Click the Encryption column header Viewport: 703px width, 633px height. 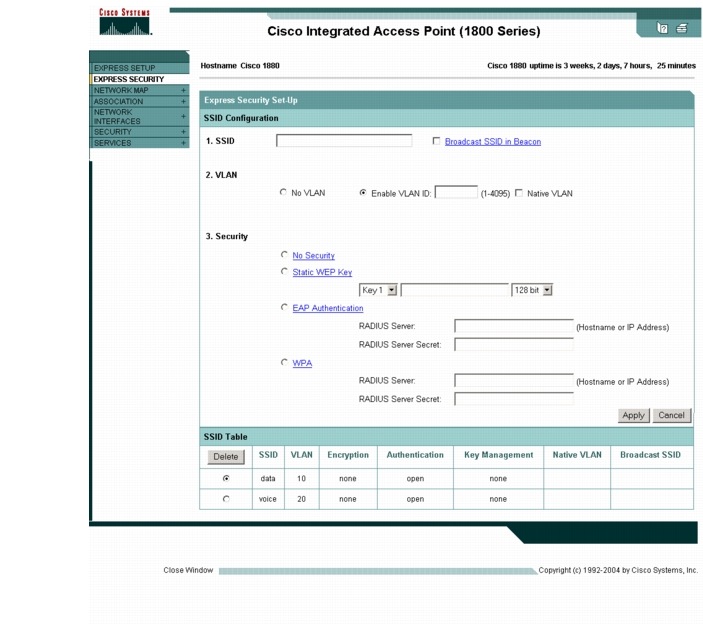(348, 455)
